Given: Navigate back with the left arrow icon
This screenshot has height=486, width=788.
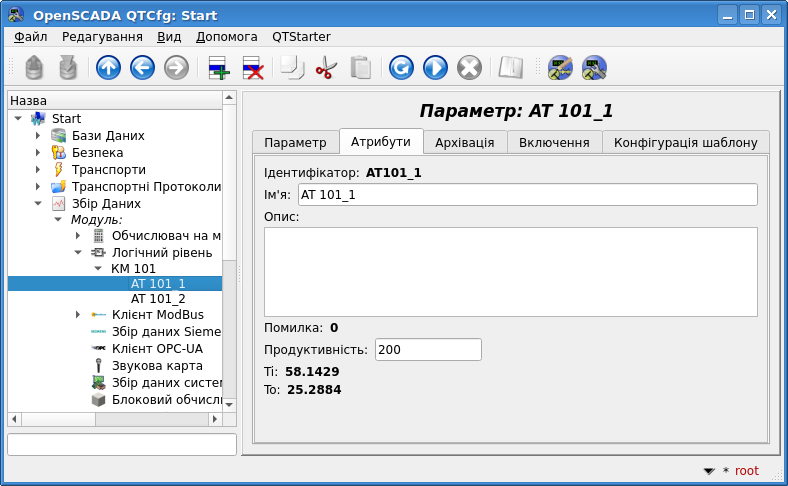Looking at the screenshot, I should click(142, 67).
